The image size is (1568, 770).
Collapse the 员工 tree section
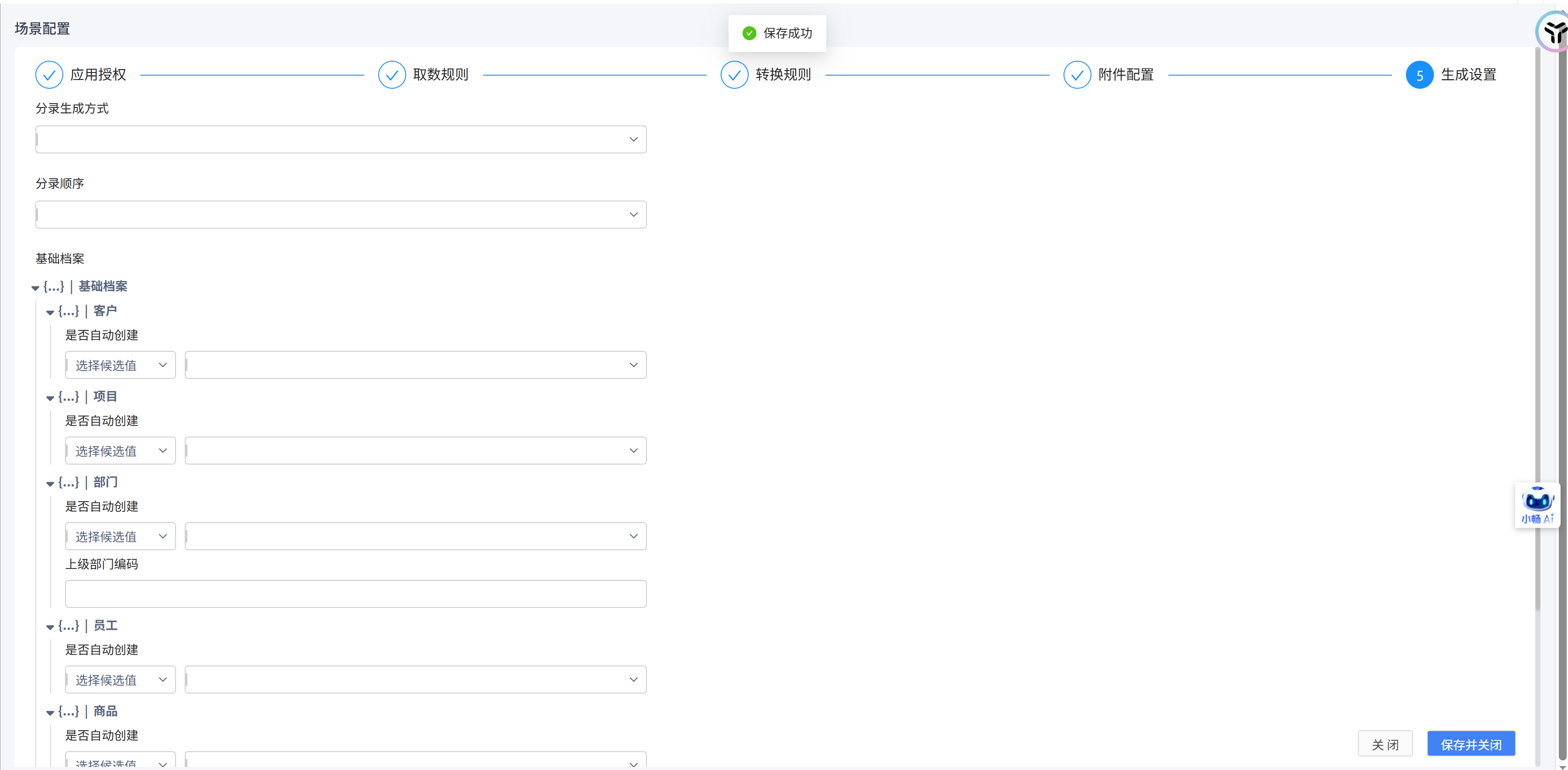pyautogui.click(x=50, y=627)
